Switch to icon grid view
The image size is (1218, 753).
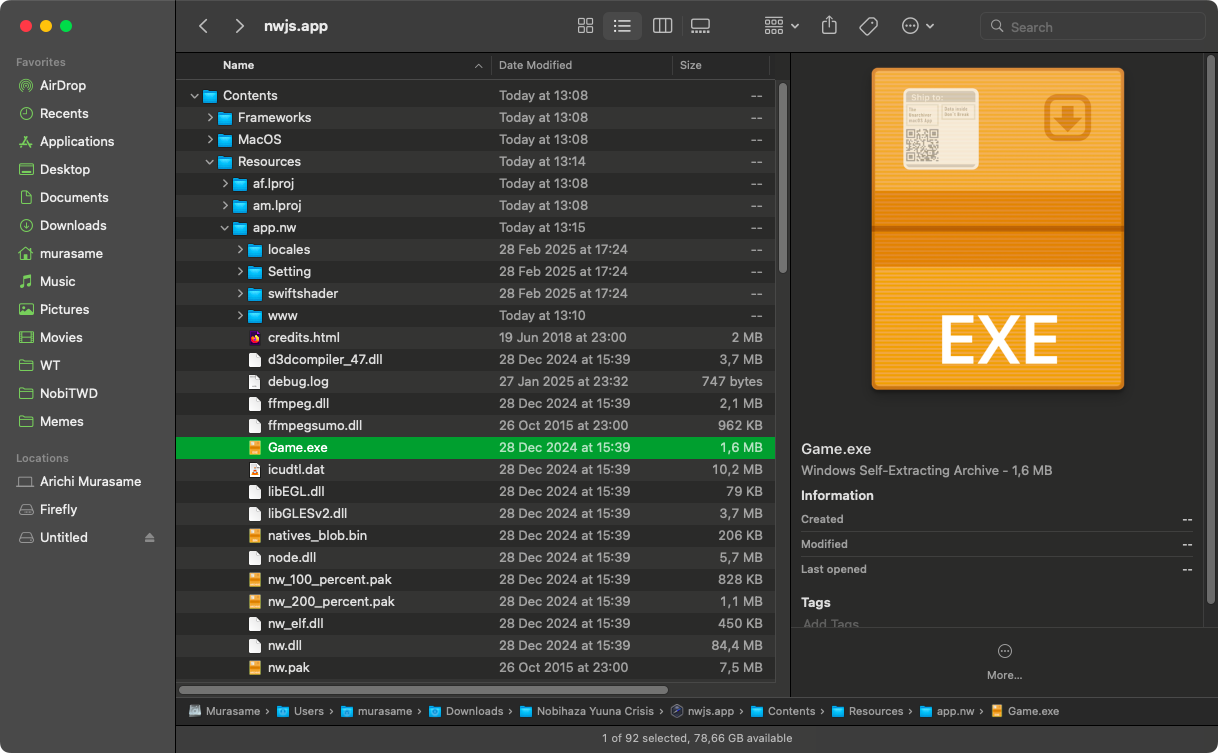586,27
